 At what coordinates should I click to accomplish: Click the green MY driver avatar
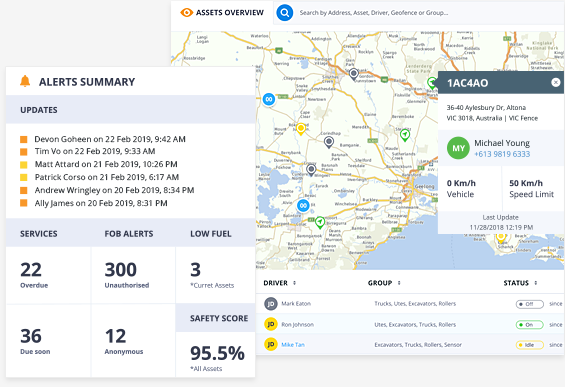458,148
